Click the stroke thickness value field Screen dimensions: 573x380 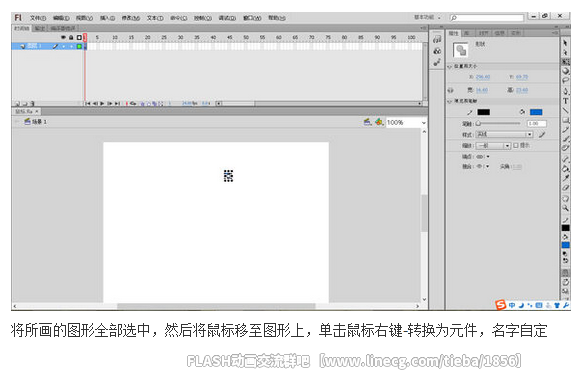tap(537, 124)
